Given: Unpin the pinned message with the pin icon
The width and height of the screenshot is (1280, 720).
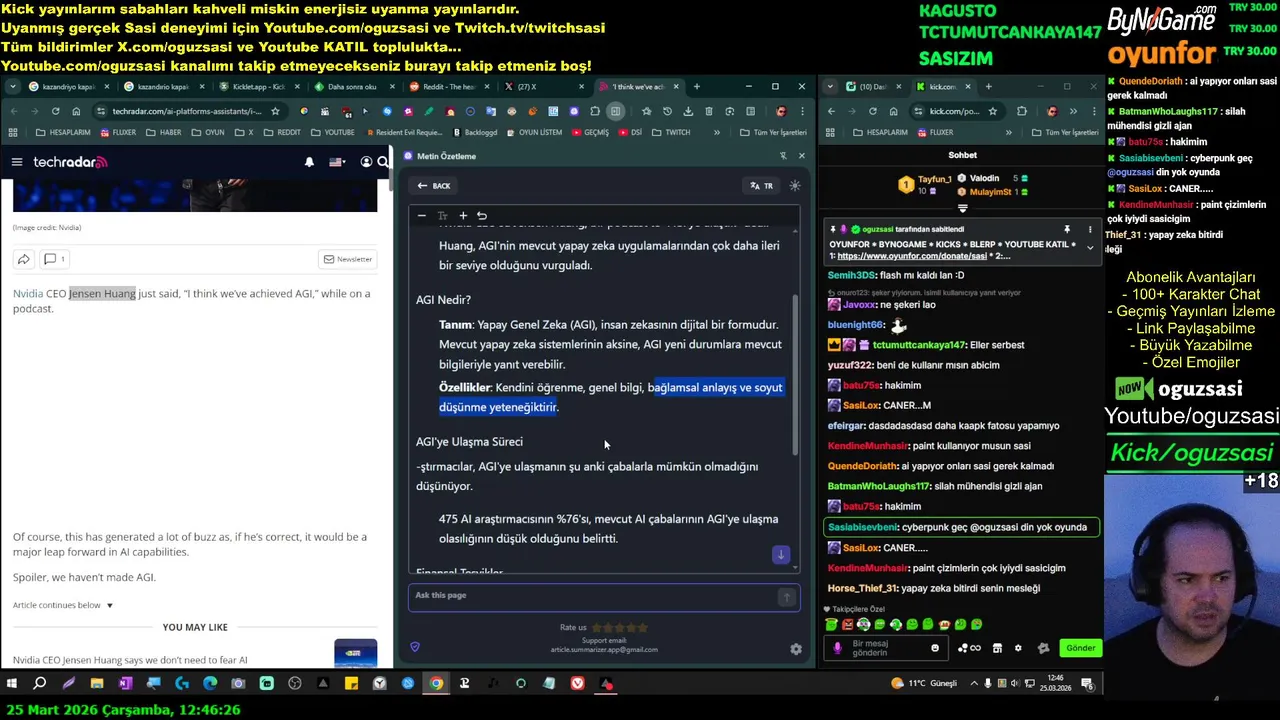Looking at the screenshot, I should (1067, 230).
